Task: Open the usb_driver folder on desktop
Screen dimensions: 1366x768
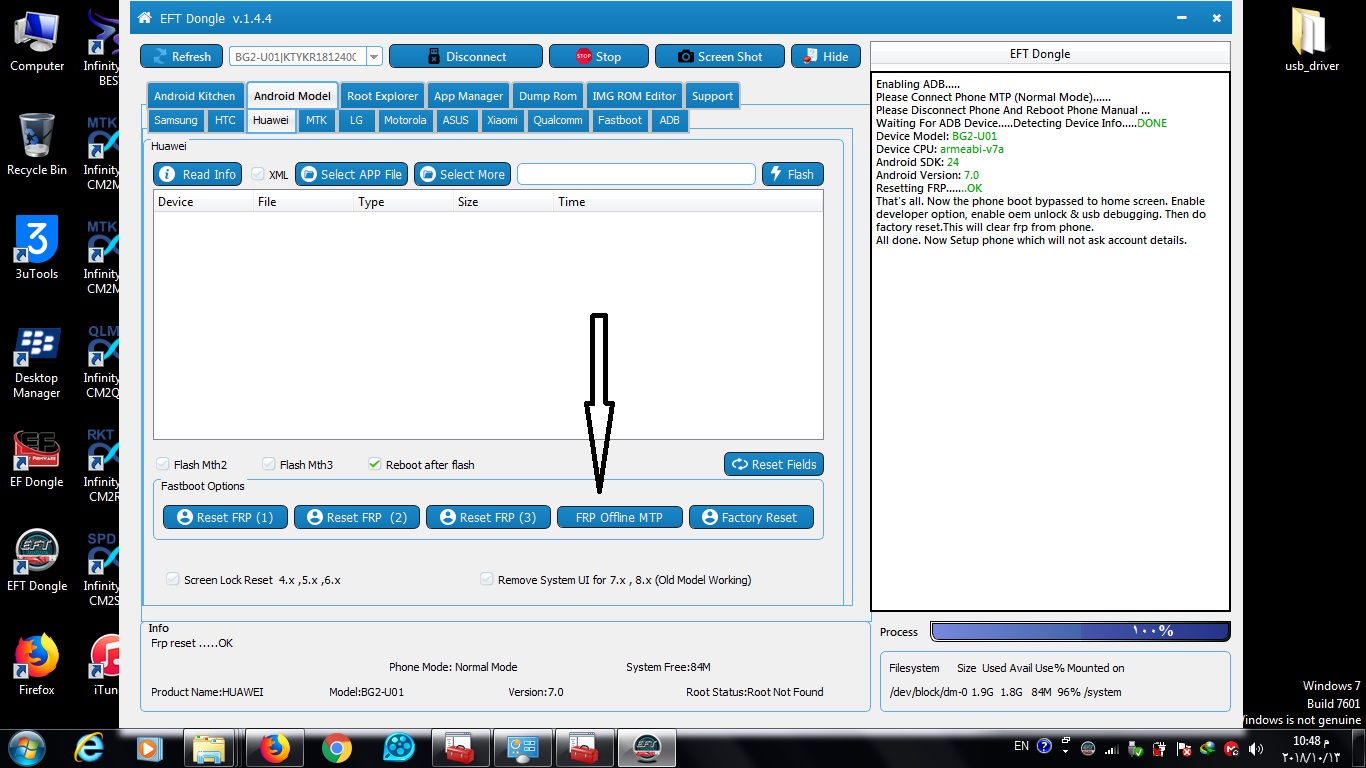Action: tap(1312, 41)
